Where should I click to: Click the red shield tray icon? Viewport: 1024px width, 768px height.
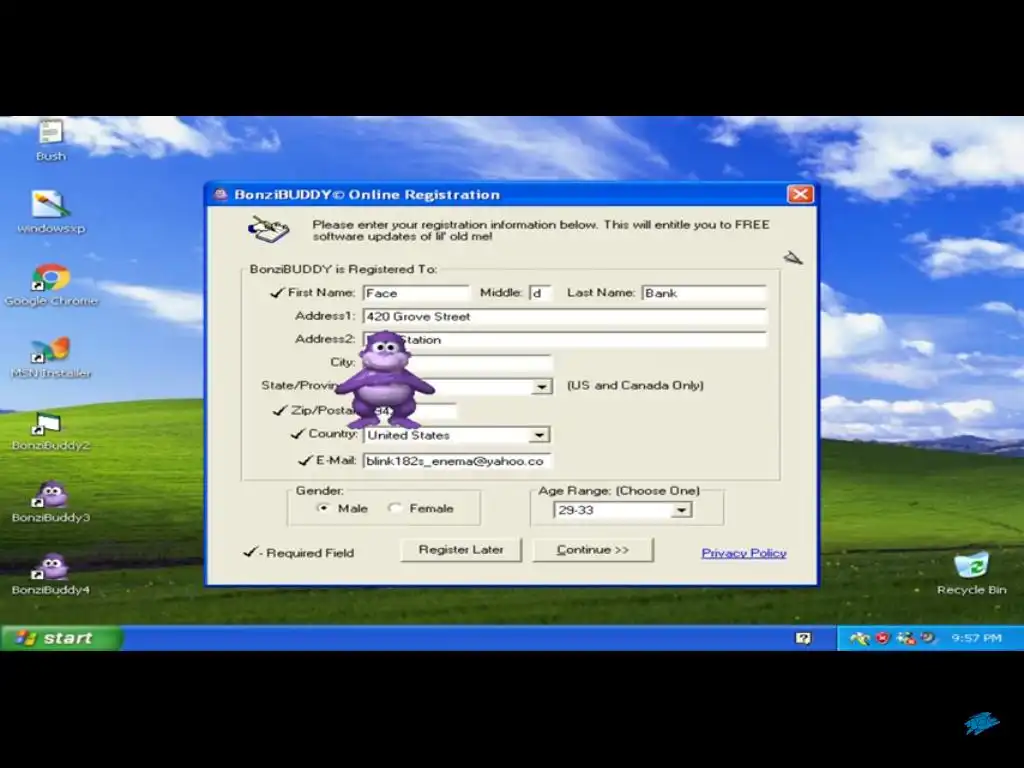(x=882, y=638)
